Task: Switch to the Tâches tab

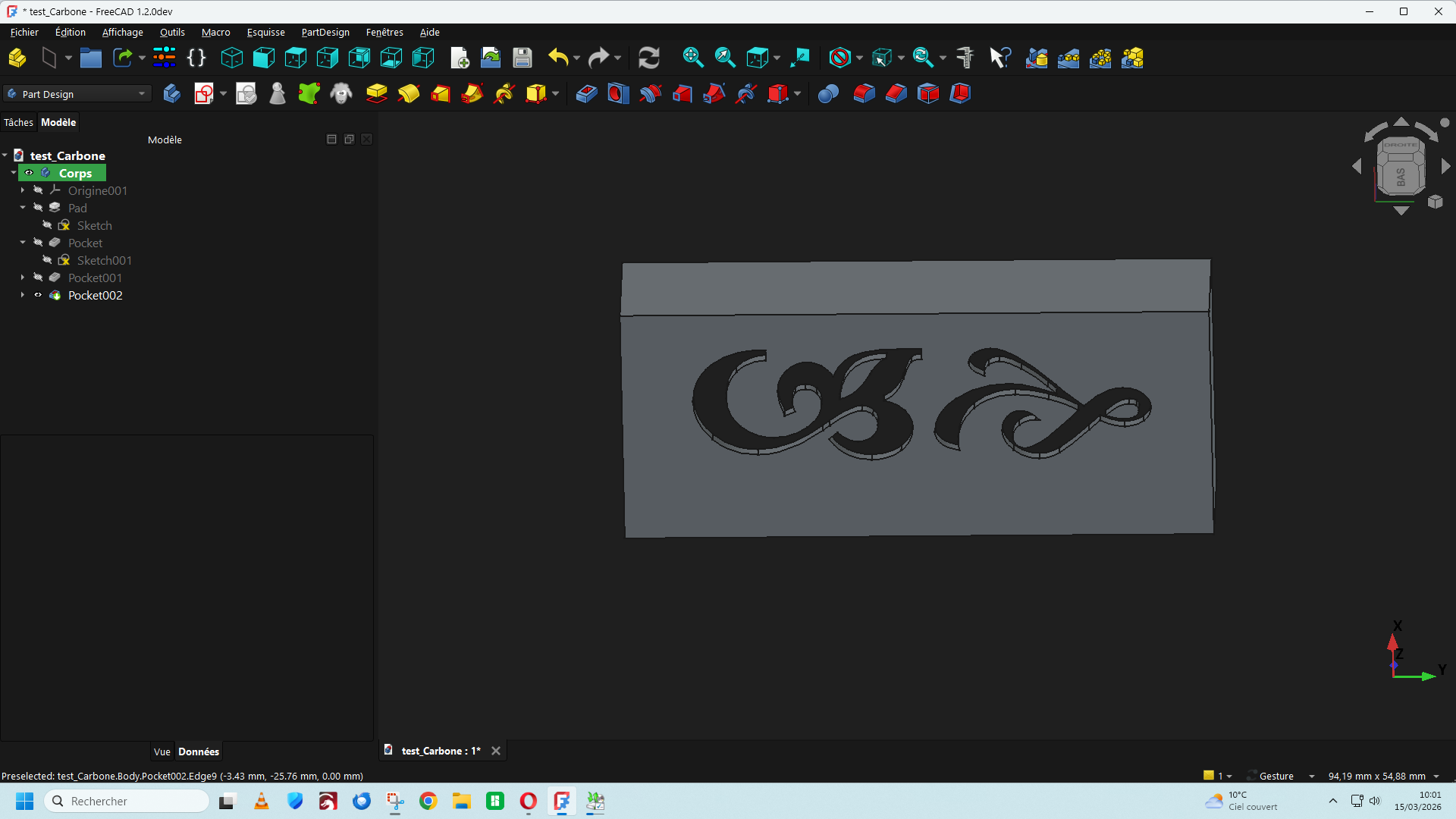Action: click(18, 122)
